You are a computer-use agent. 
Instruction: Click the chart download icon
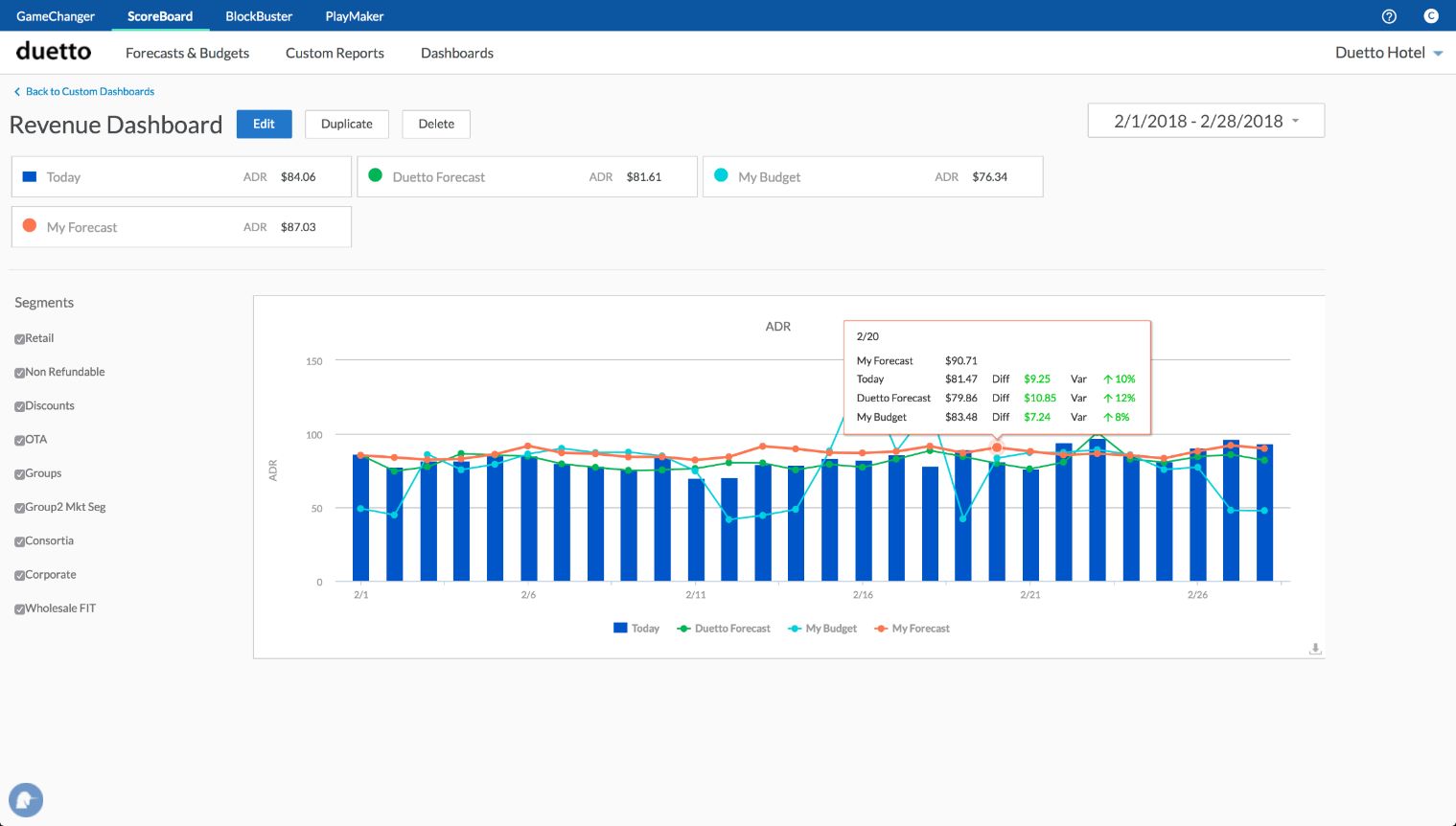1315,649
